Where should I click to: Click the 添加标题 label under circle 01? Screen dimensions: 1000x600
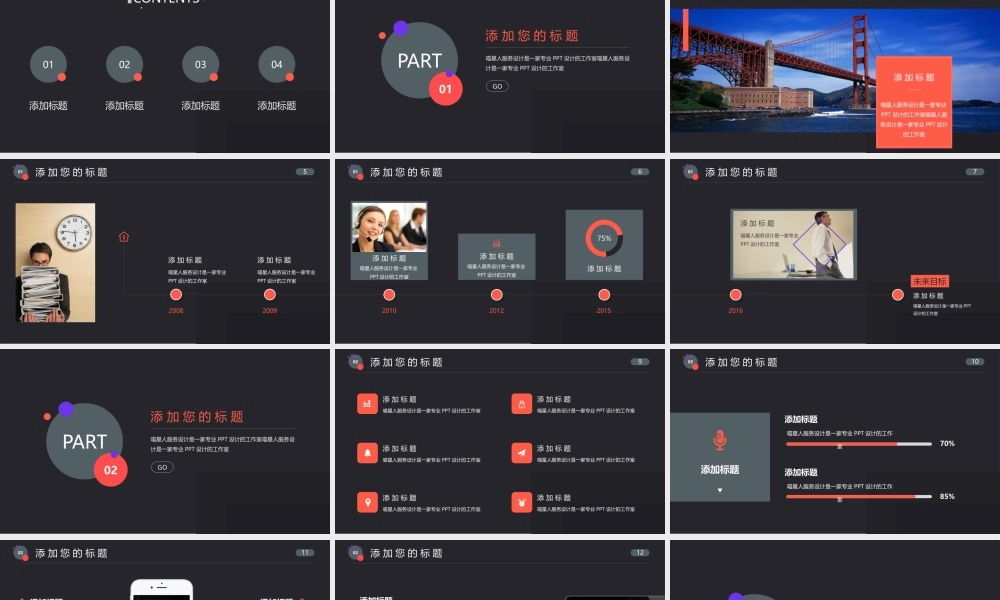point(48,105)
